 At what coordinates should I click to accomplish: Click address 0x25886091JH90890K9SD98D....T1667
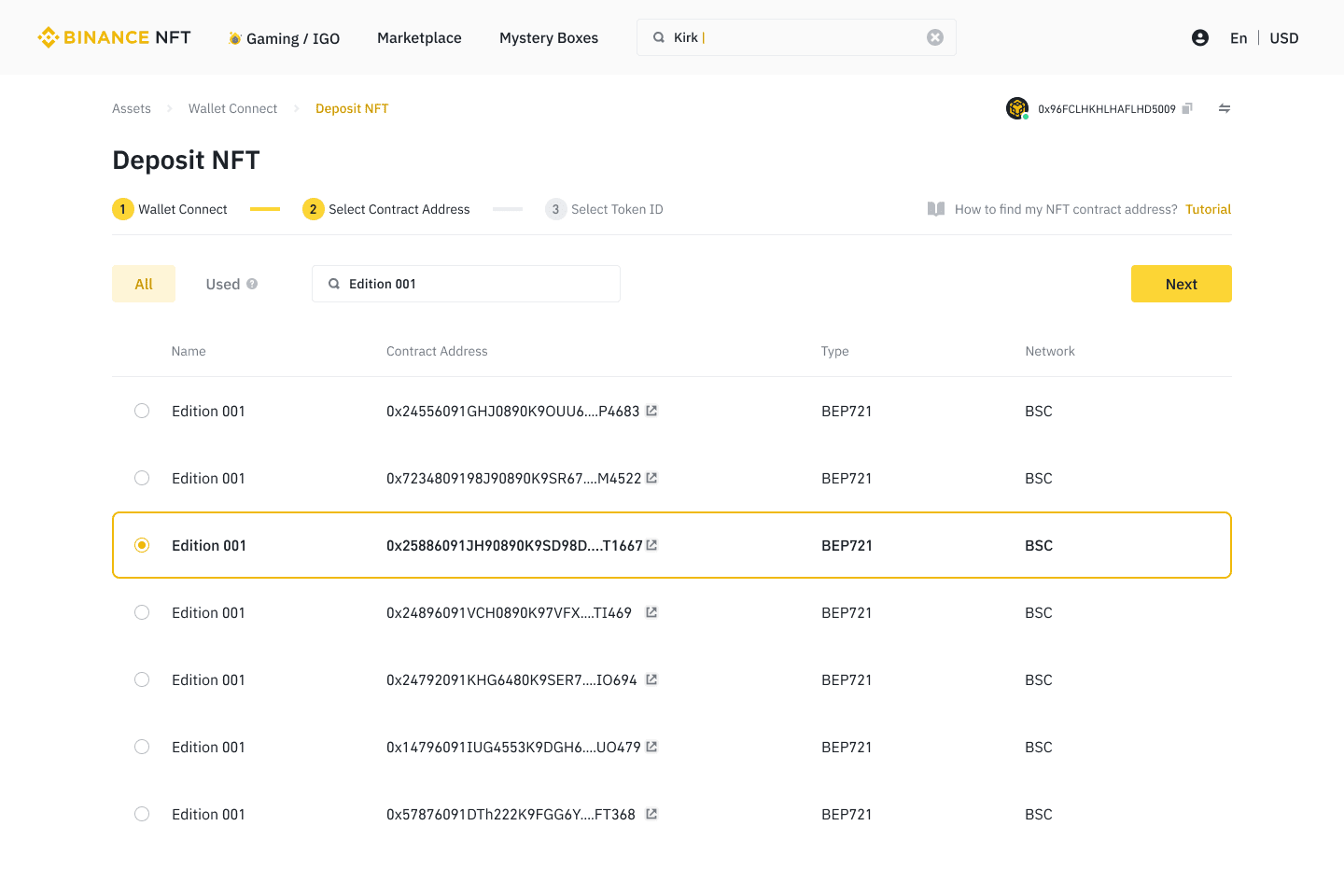(514, 545)
